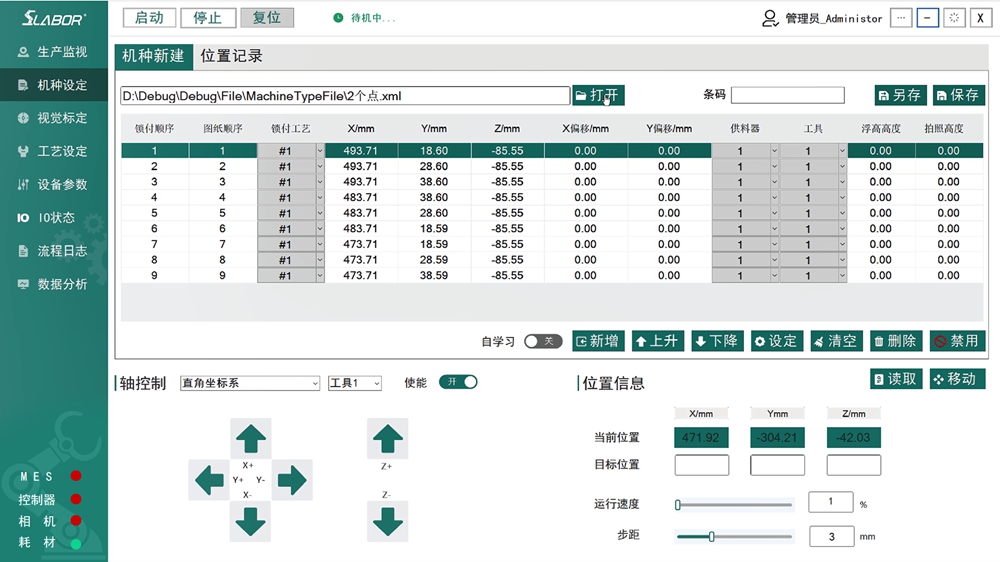Click 保存 save button
Screen dimensions: 1000x562
(x=958, y=96)
